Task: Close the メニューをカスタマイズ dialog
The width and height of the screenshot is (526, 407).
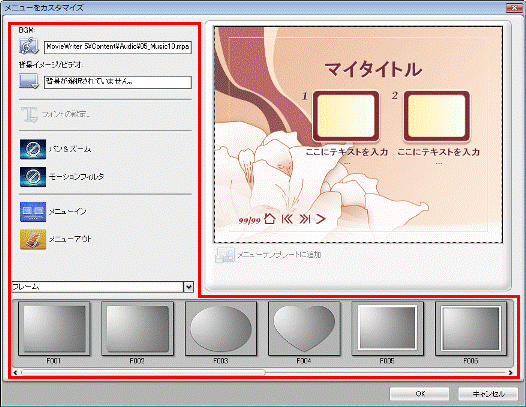Action: (514, 7)
